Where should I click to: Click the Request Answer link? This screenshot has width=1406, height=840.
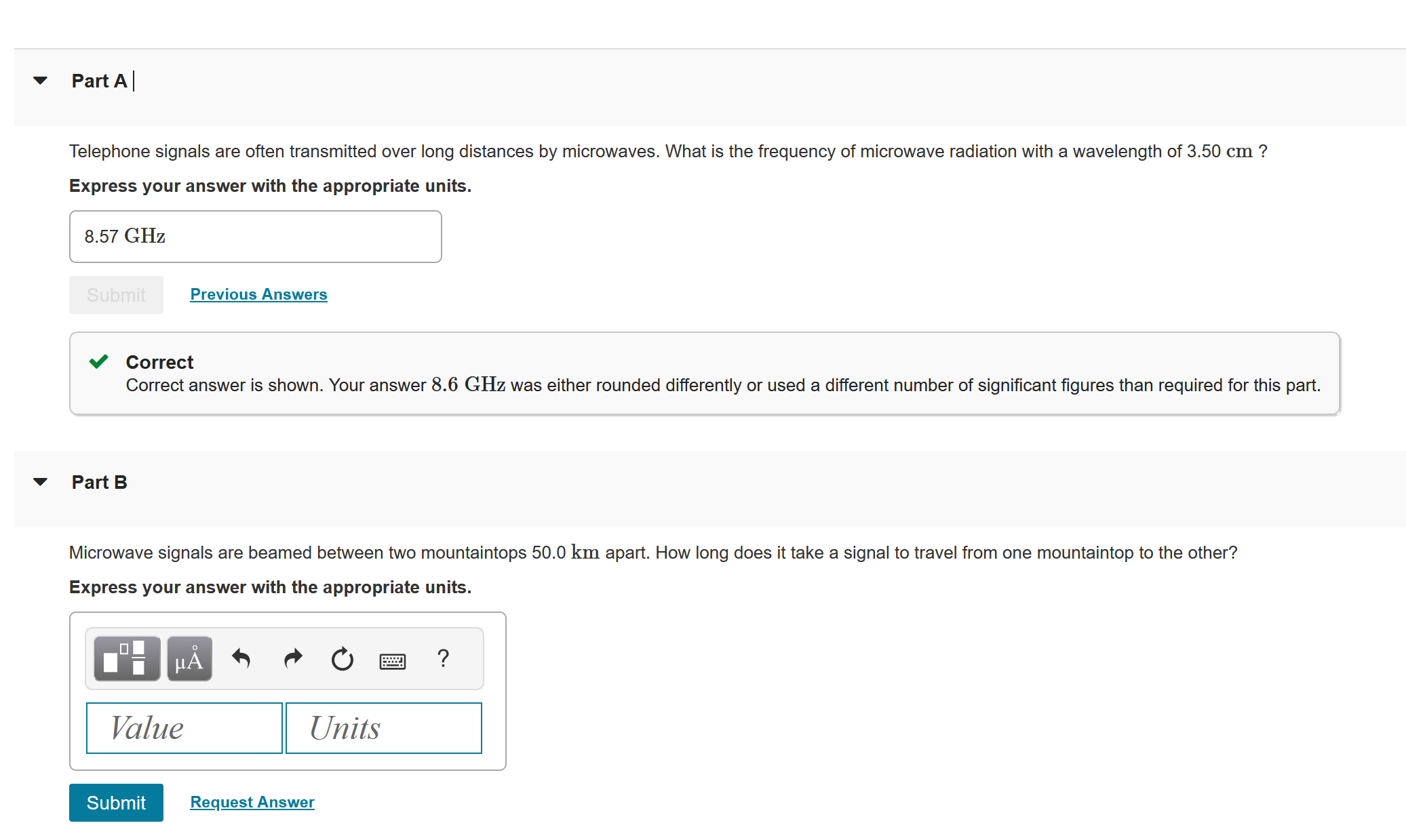coord(252,802)
